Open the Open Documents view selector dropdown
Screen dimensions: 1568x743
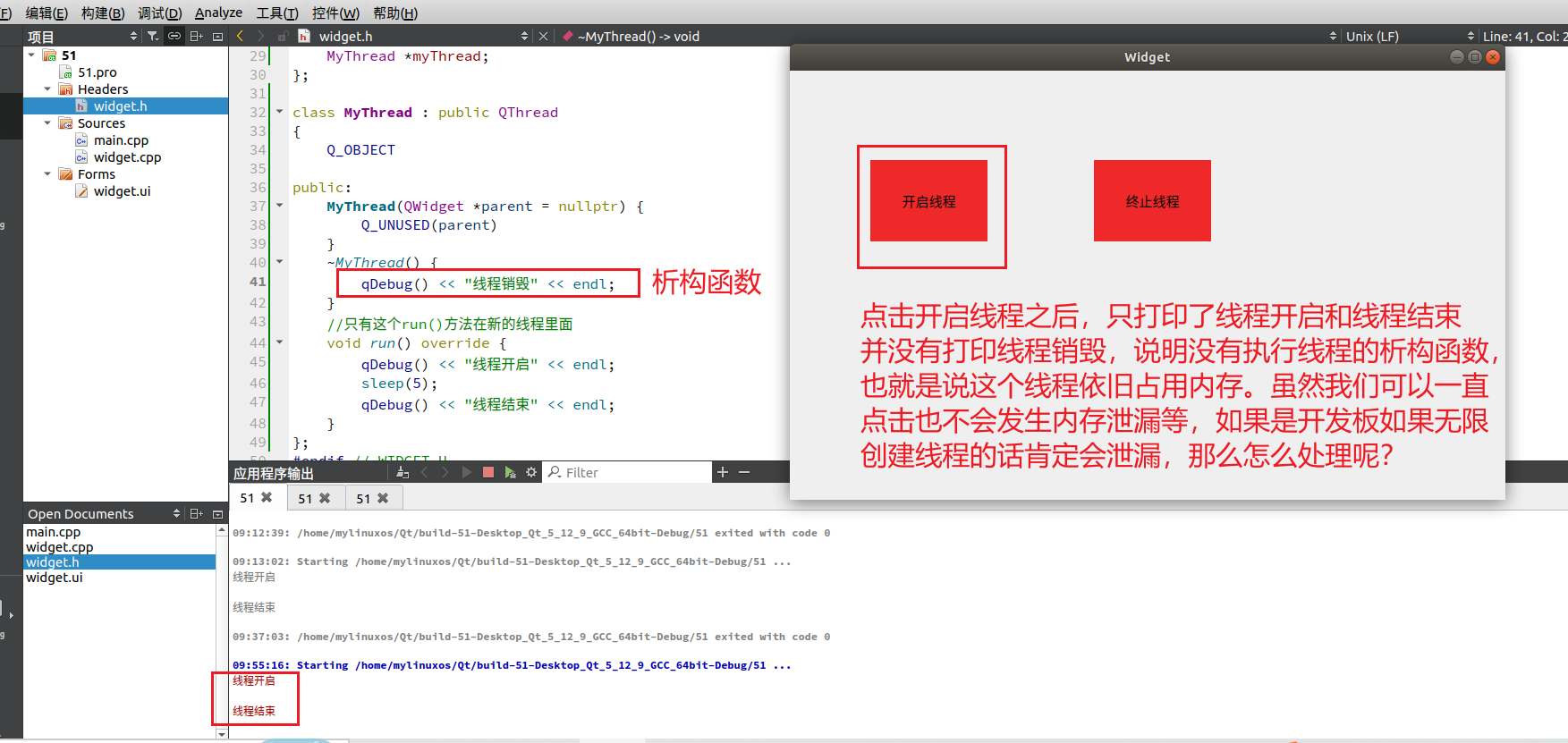point(176,513)
